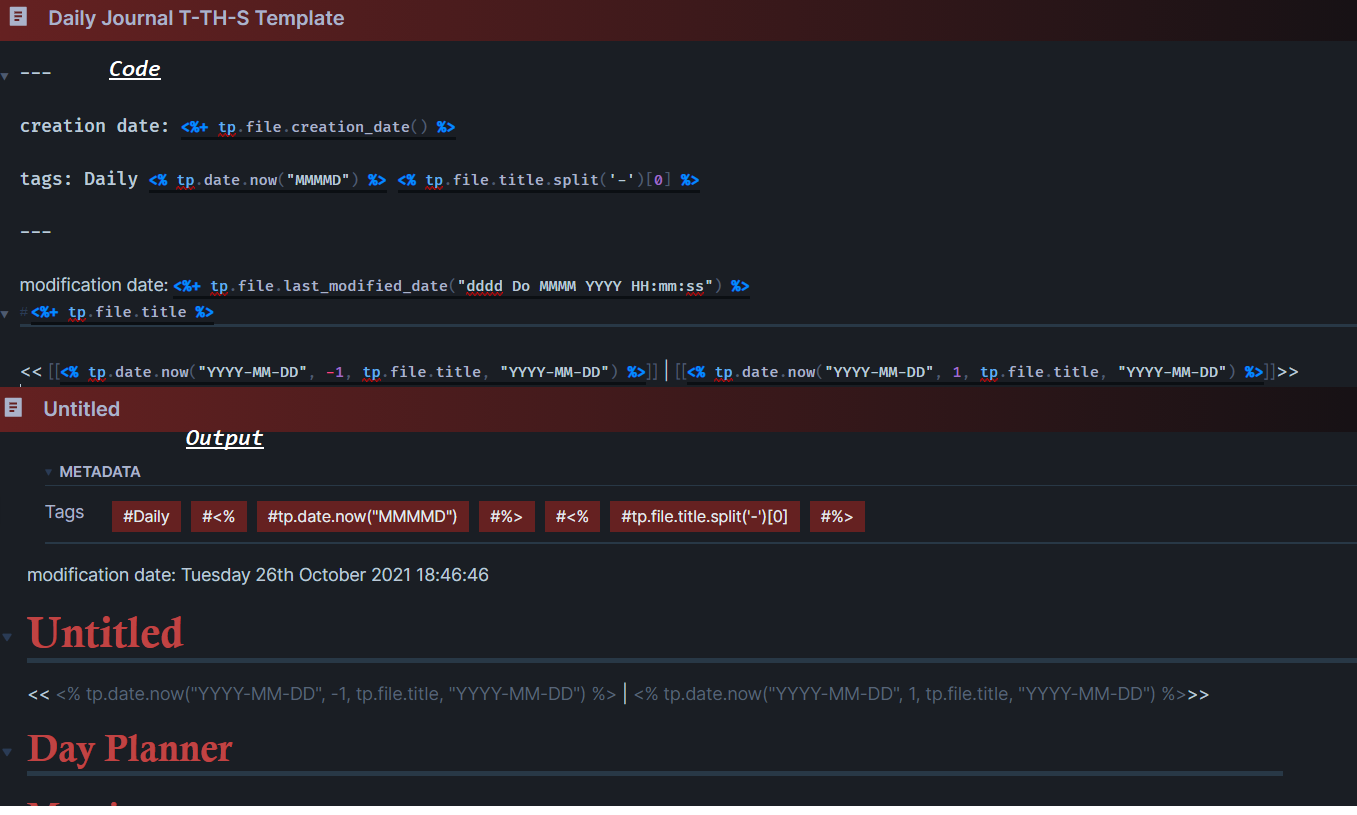Click the modification date line in the preview
The height and width of the screenshot is (815, 1357).
[x=257, y=574]
